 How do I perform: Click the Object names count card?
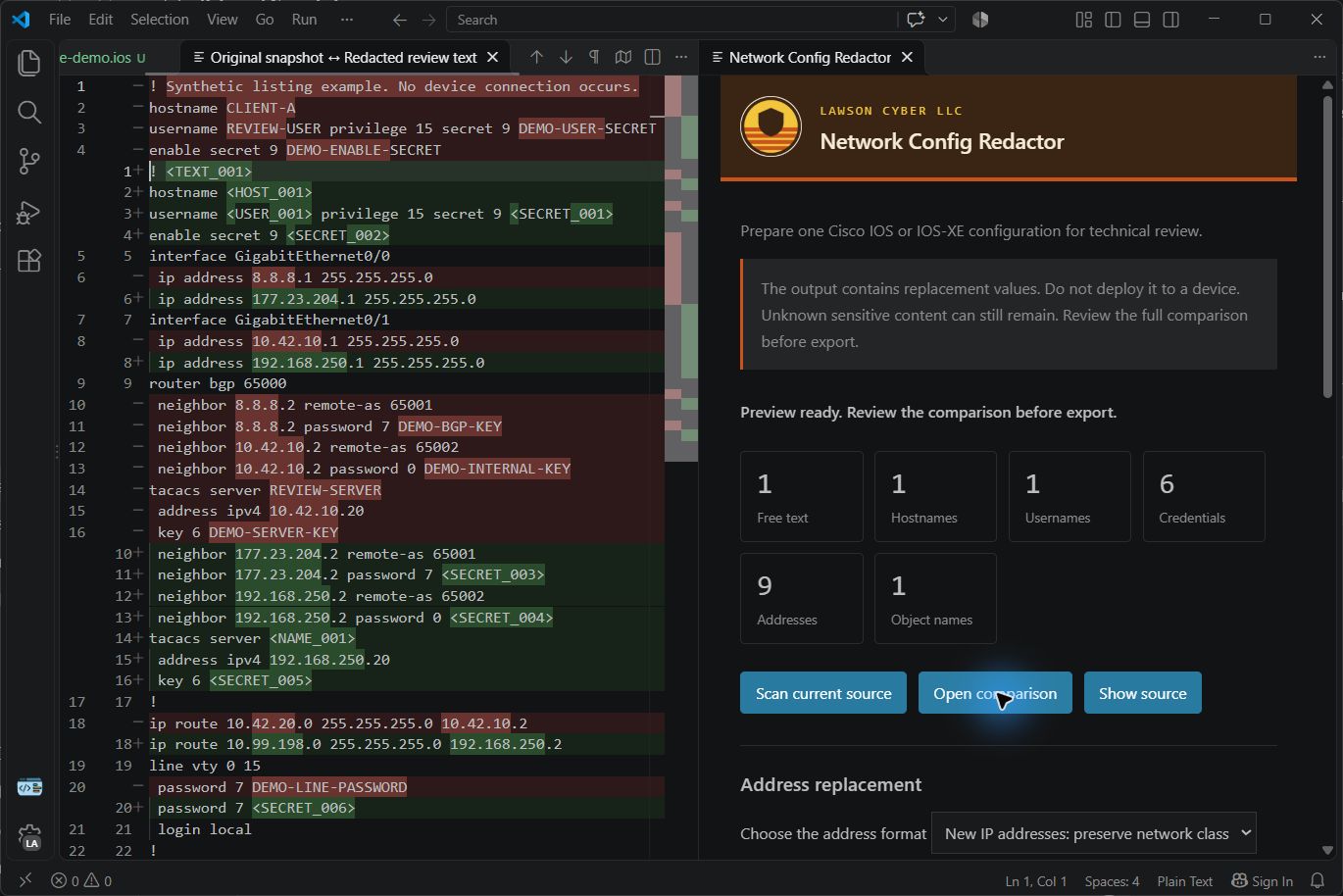(x=935, y=599)
